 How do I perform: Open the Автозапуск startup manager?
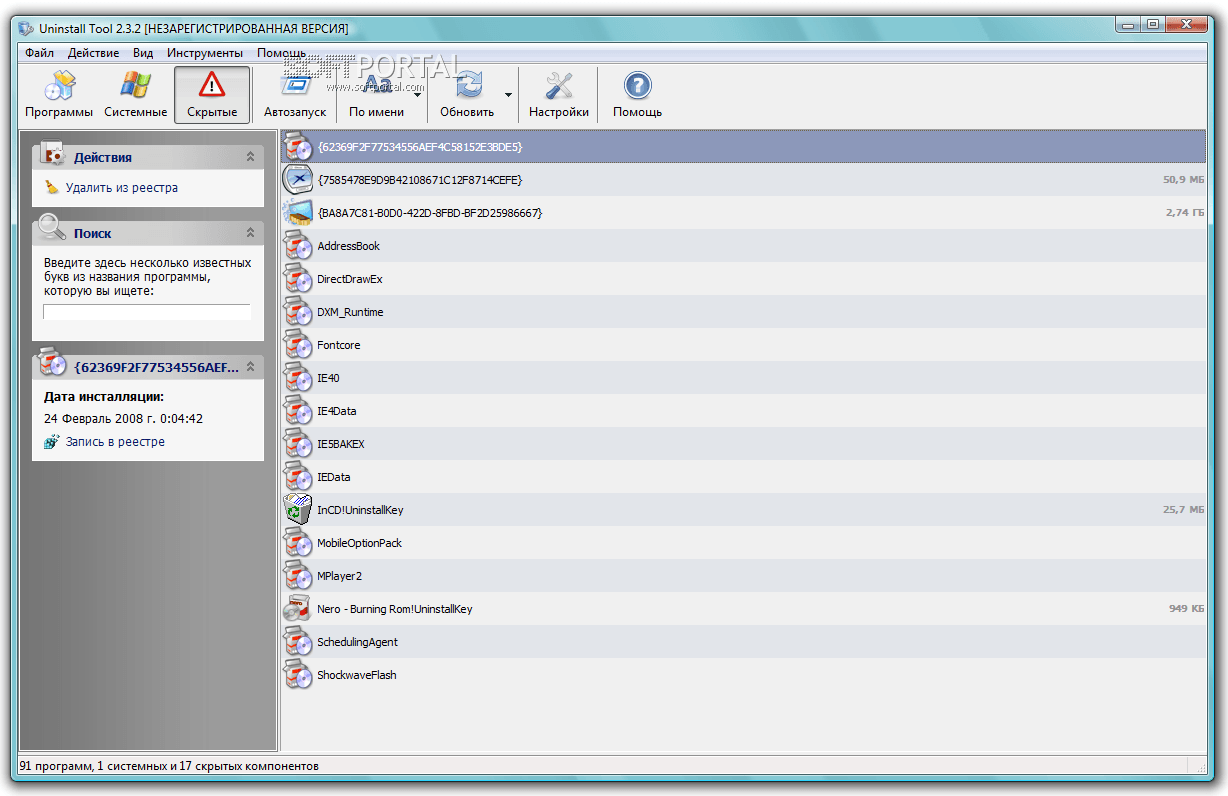pos(295,95)
